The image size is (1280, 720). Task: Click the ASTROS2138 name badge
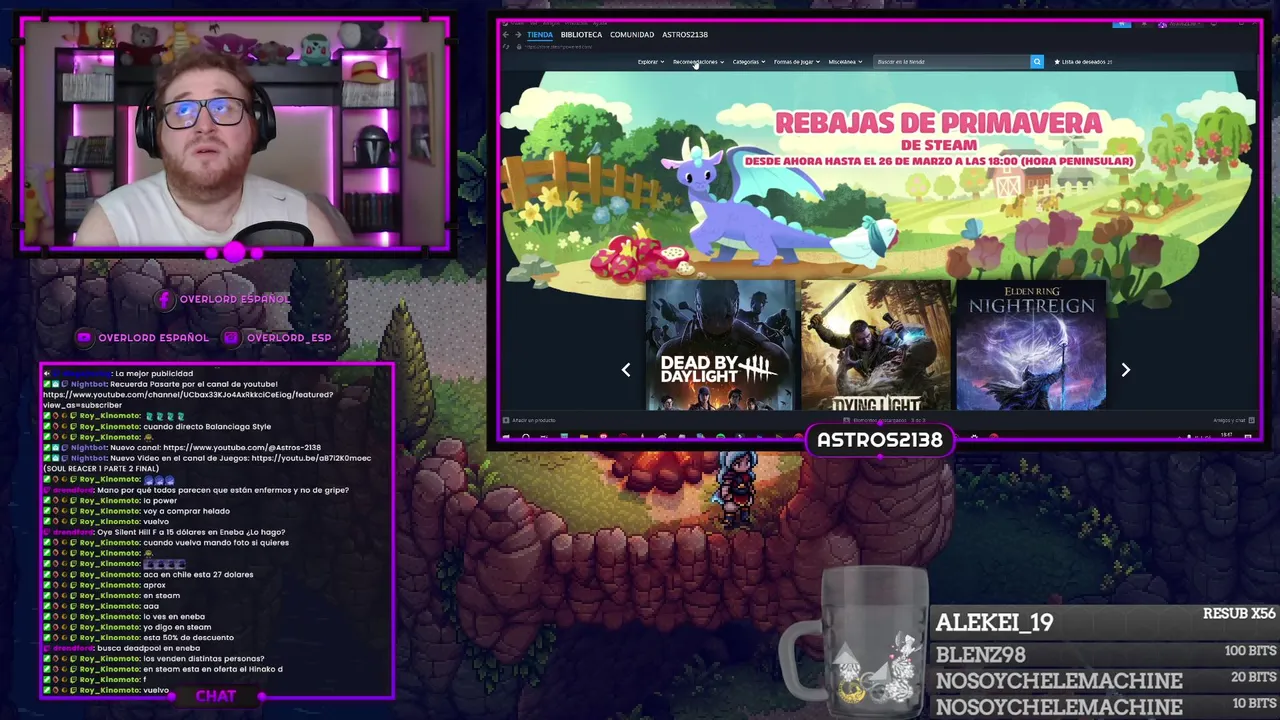pyautogui.click(x=880, y=440)
